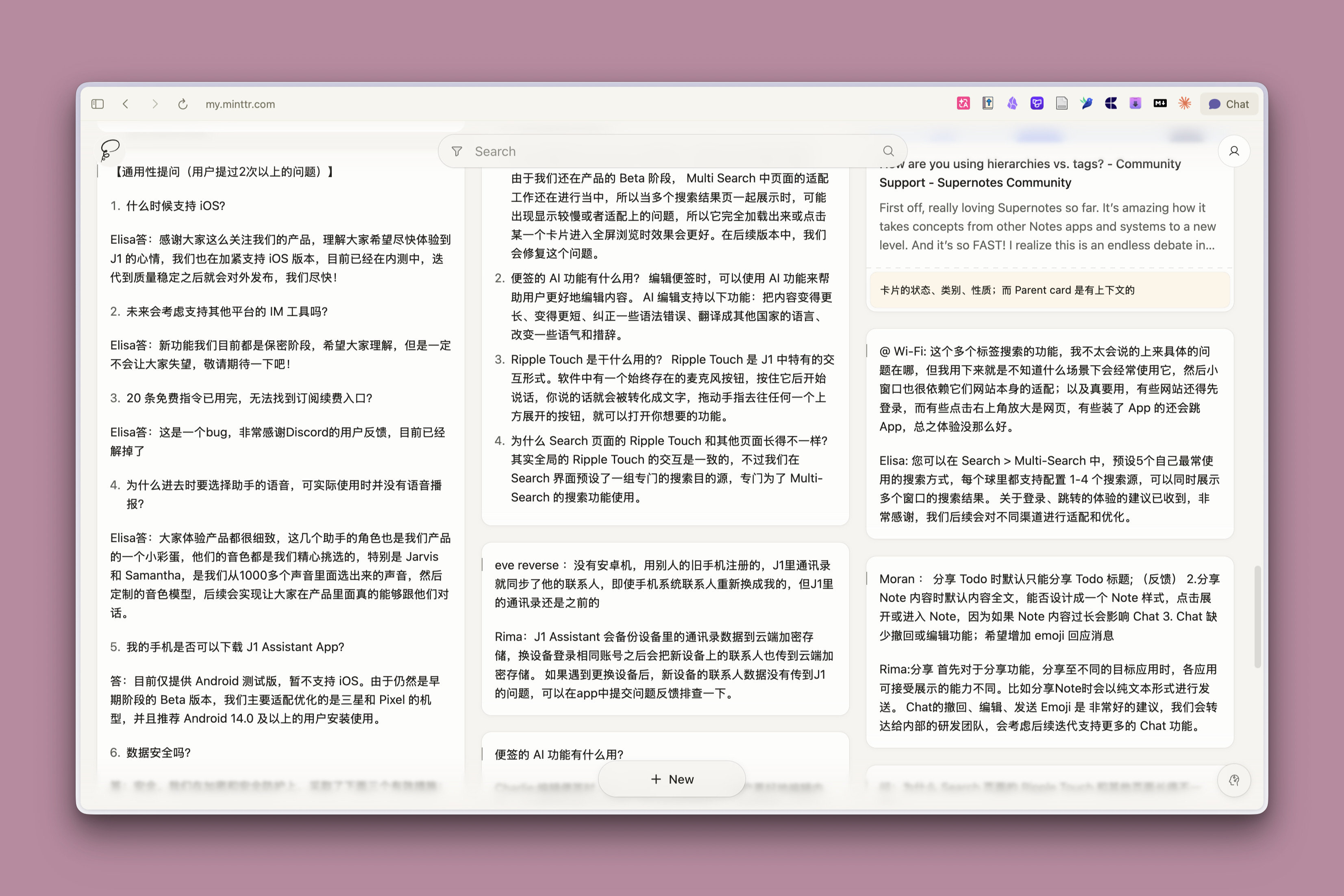The image size is (1344, 896).
Task: Open the blue bird extension icon
Action: coord(1086,103)
